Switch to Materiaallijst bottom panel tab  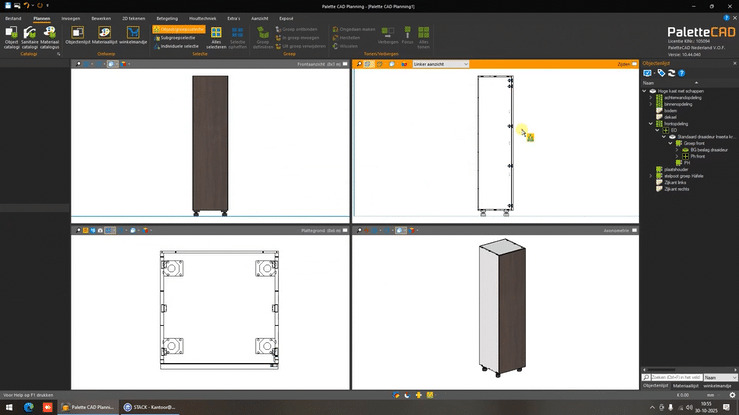[685, 385]
